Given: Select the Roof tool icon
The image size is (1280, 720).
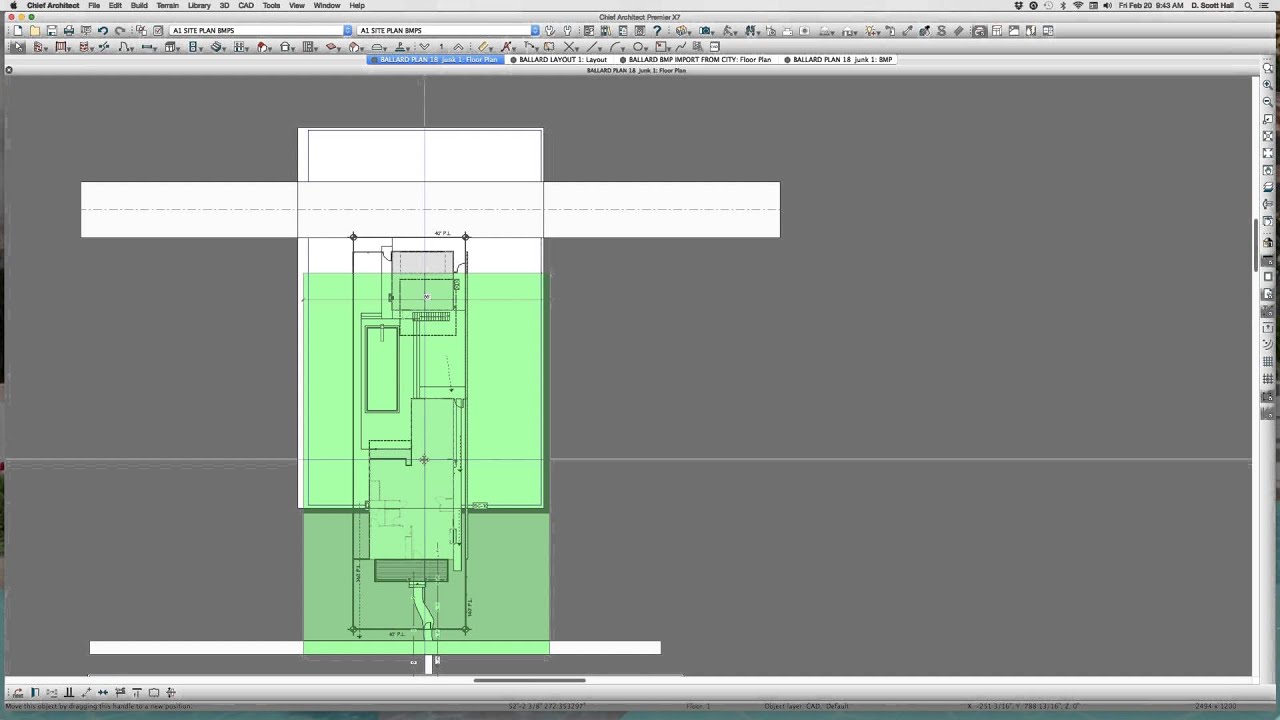Looking at the screenshot, I should [x=263, y=47].
